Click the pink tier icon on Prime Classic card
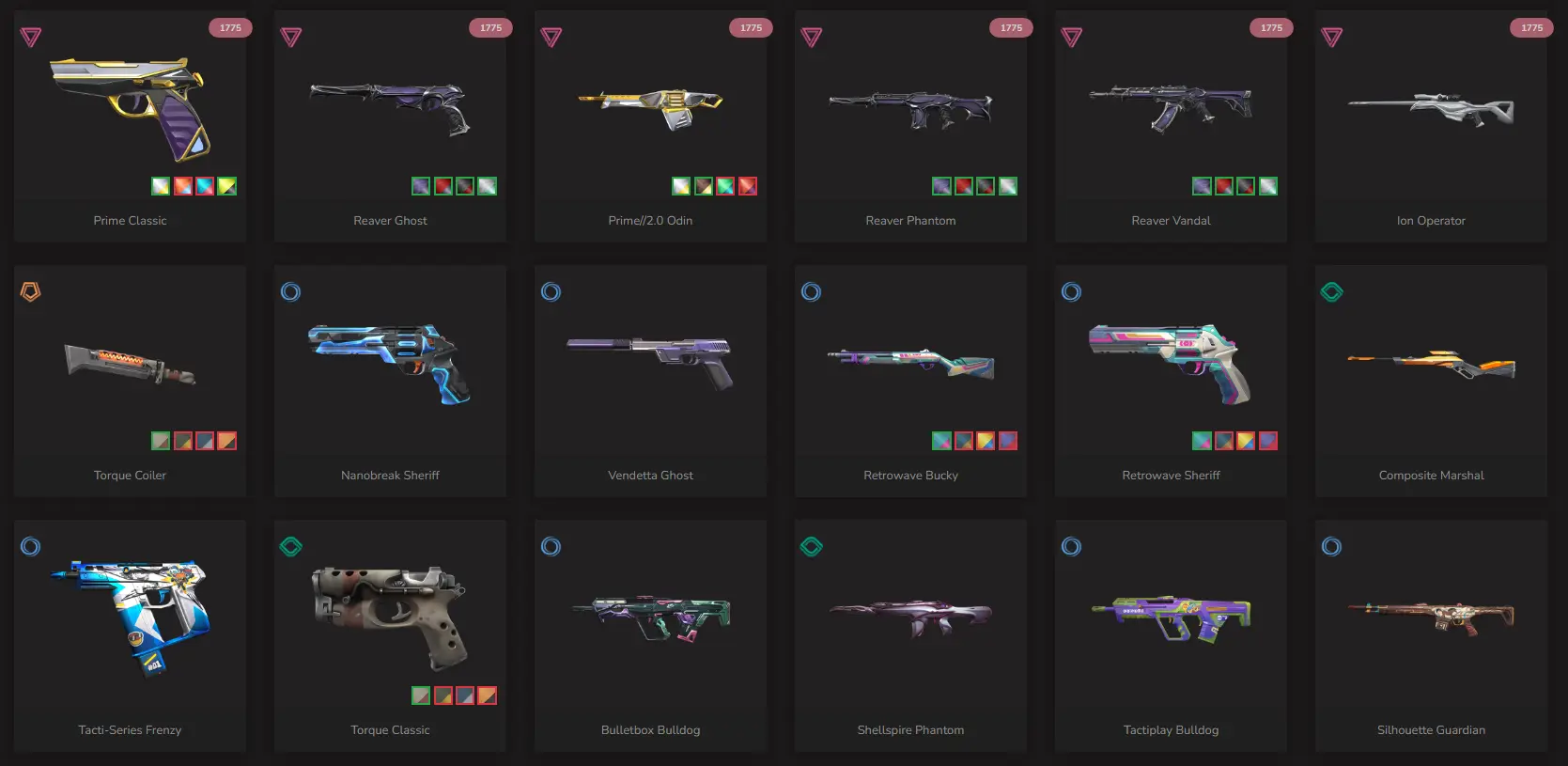The width and height of the screenshot is (1568, 766). click(31, 38)
